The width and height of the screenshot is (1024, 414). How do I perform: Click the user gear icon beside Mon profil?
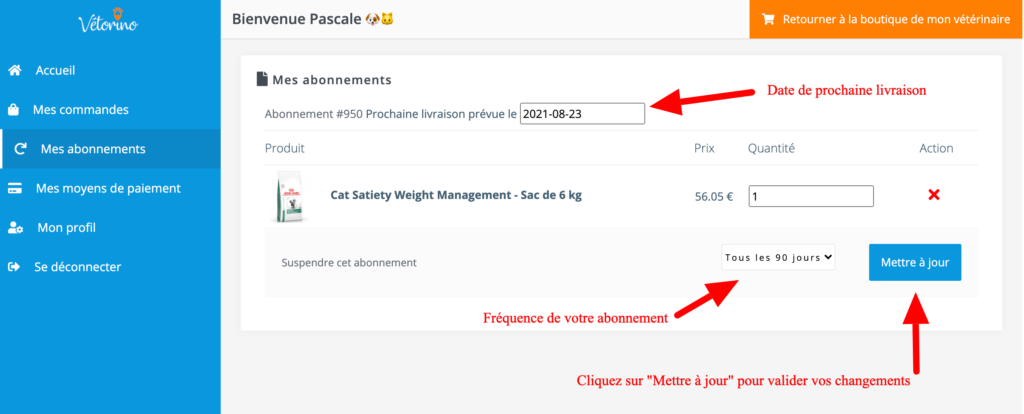tap(15, 228)
